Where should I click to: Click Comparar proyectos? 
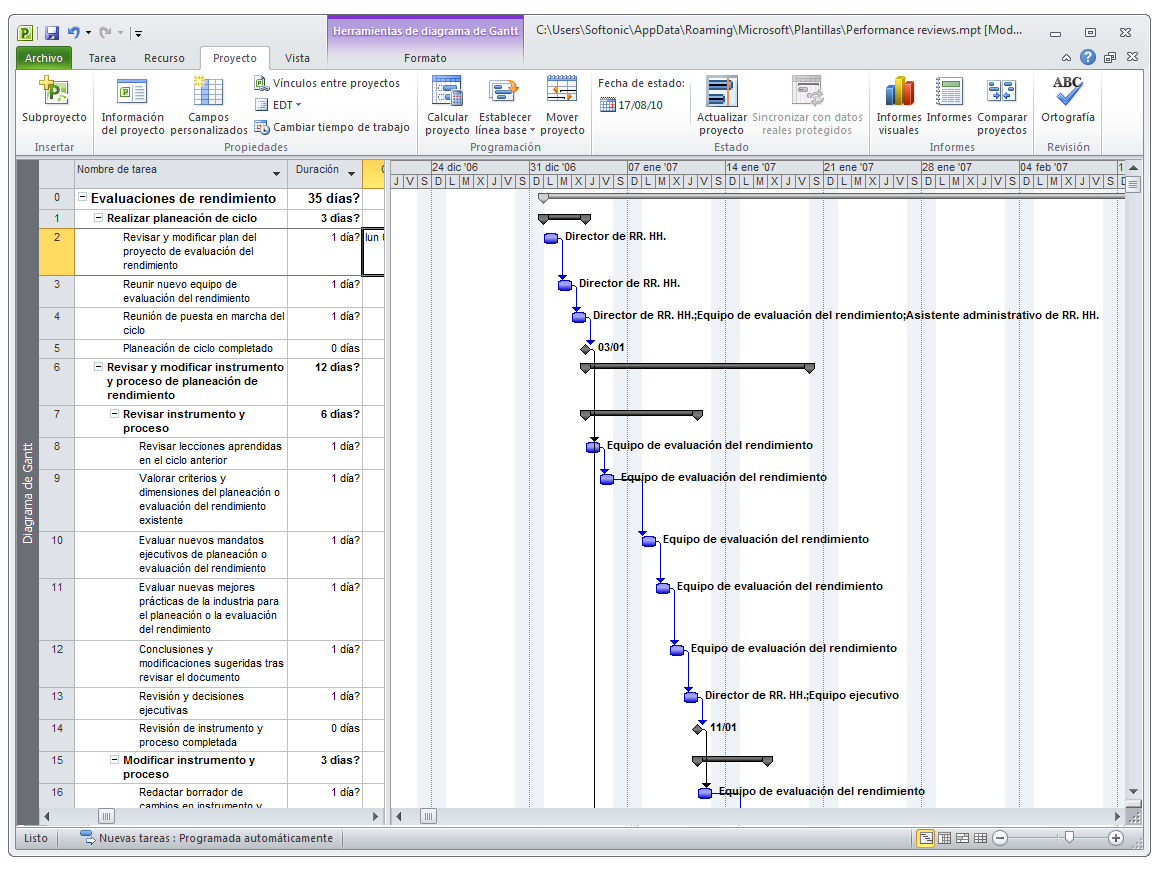point(1002,106)
